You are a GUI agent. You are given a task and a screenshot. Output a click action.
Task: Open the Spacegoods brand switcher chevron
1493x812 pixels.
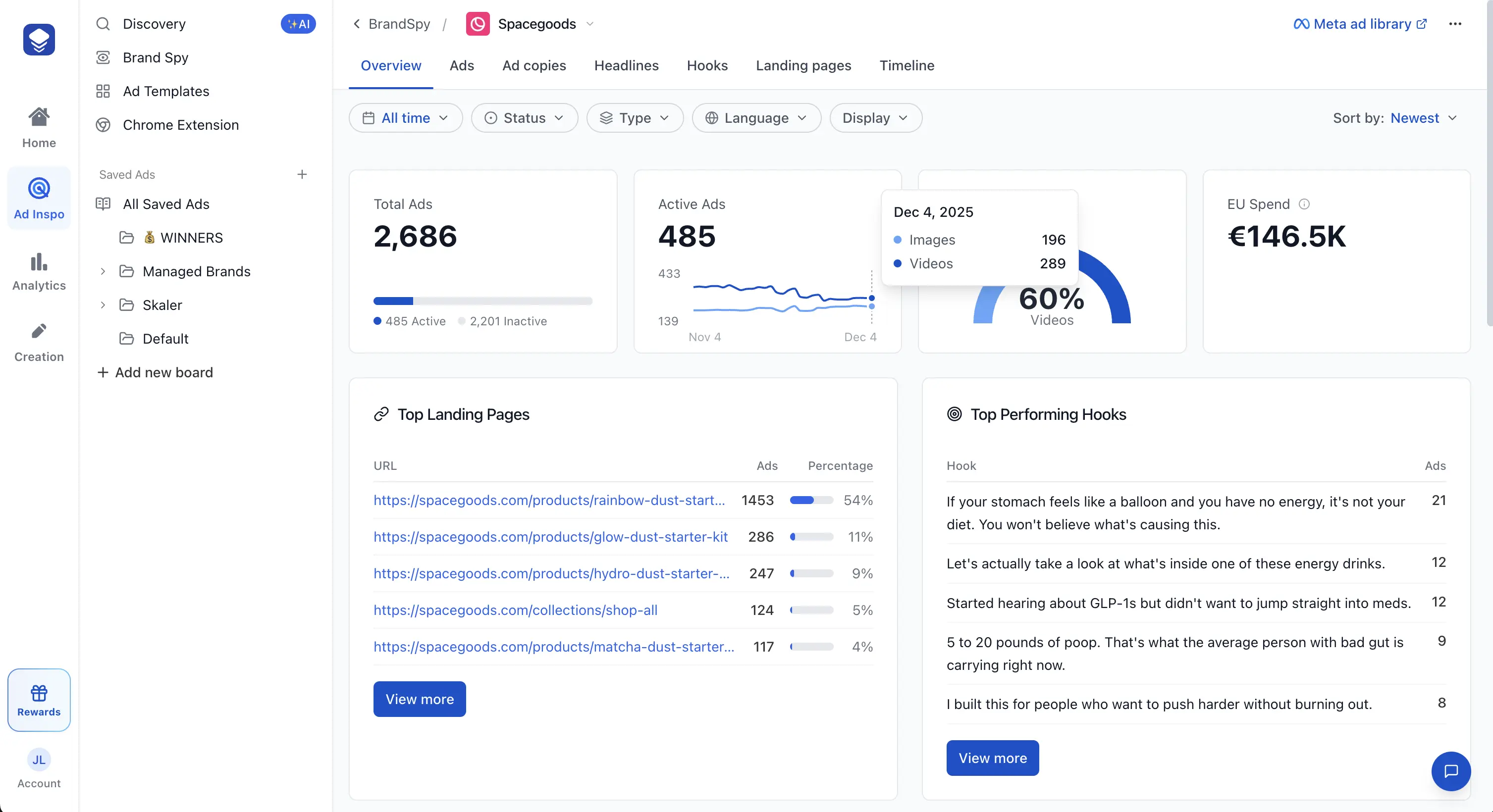590,24
